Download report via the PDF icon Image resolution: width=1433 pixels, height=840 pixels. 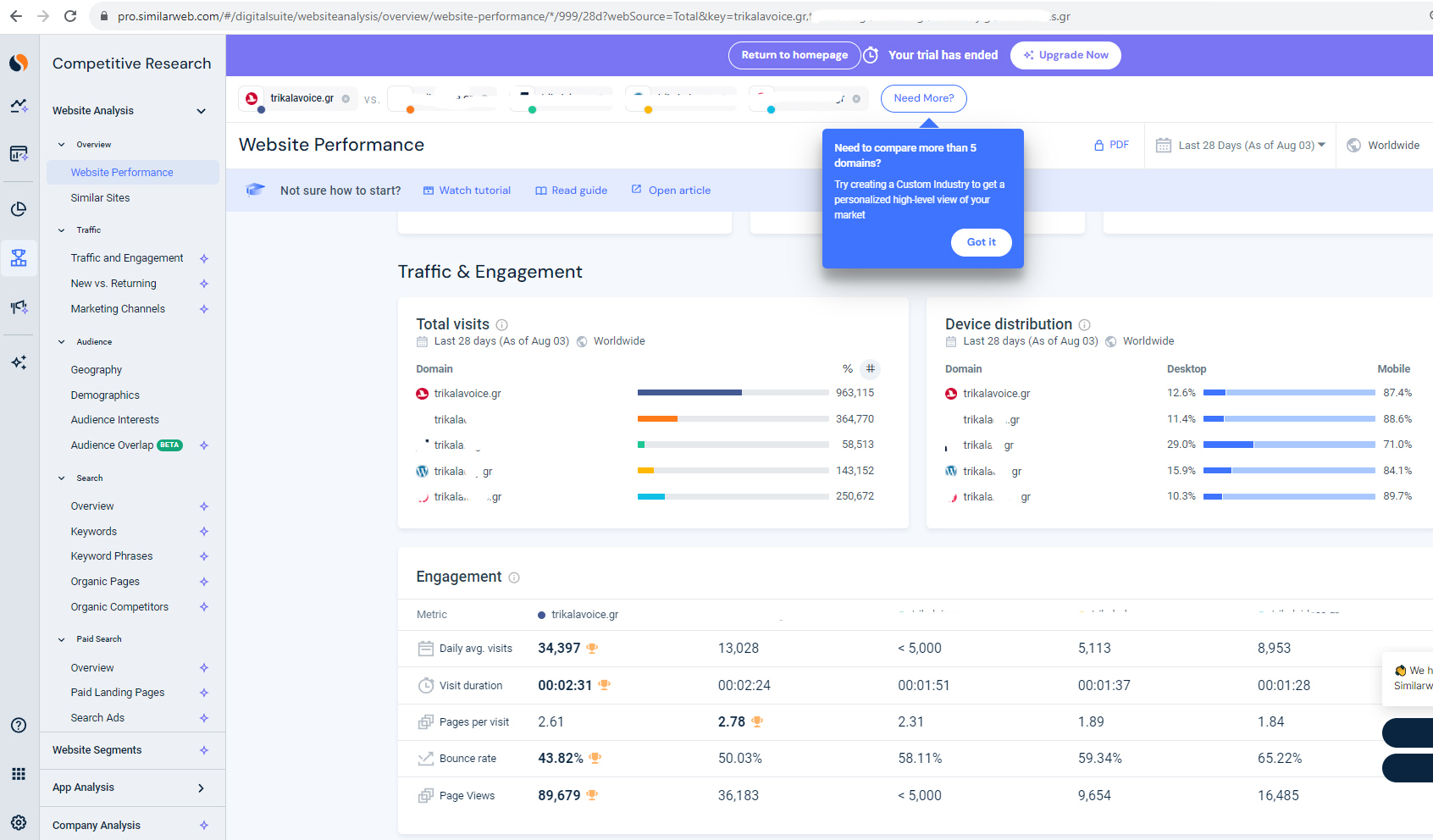pyautogui.click(x=1111, y=145)
